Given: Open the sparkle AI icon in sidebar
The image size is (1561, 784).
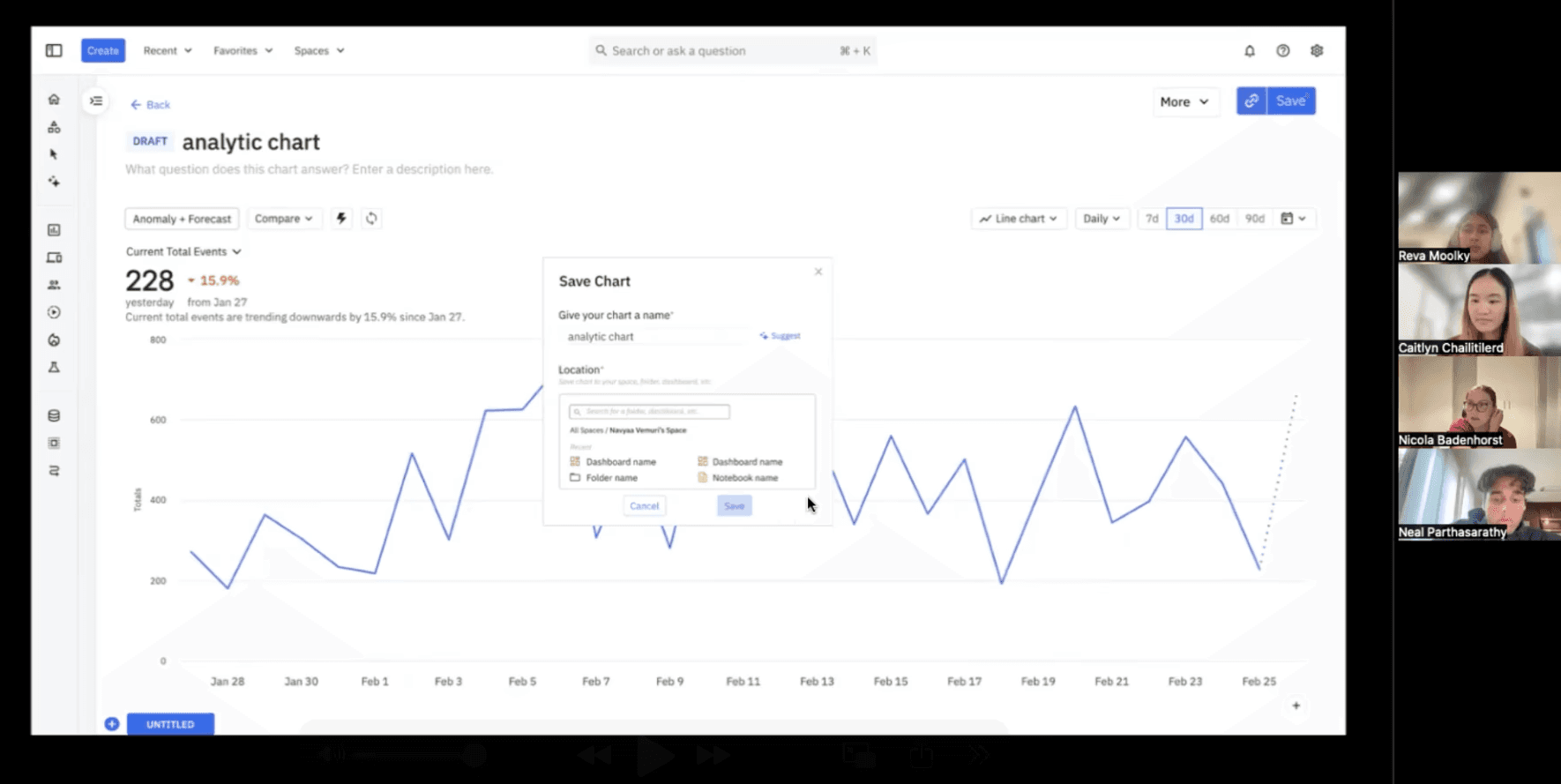Looking at the screenshot, I should coord(54,182).
